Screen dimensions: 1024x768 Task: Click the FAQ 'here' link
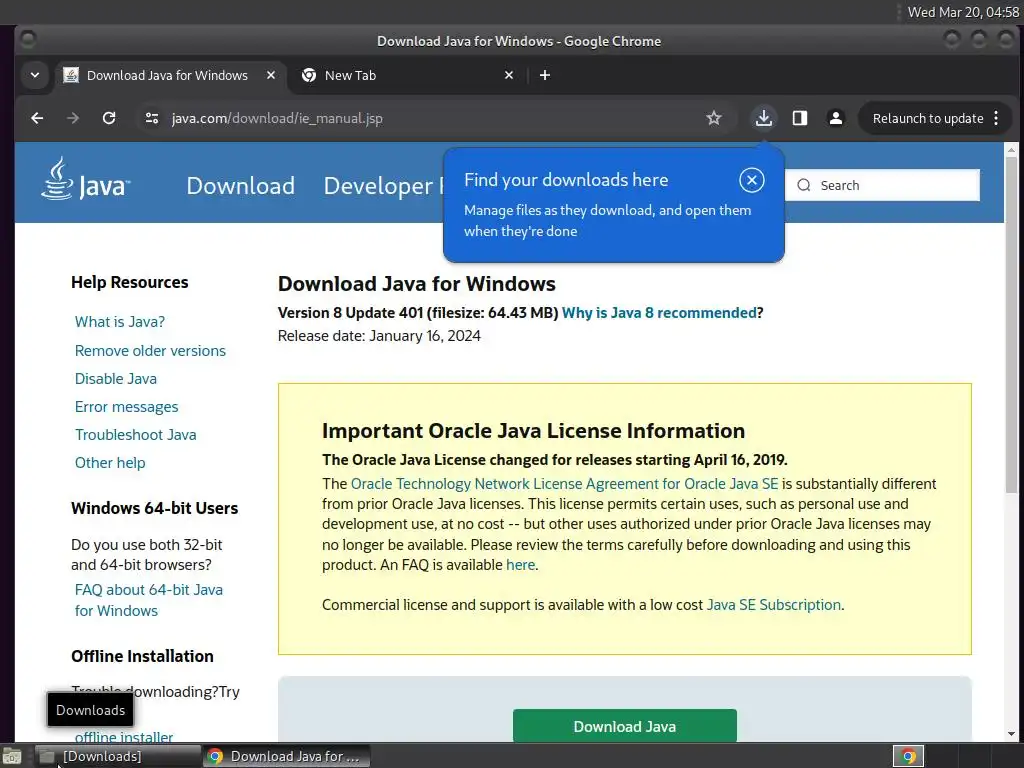[x=520, y=565]
